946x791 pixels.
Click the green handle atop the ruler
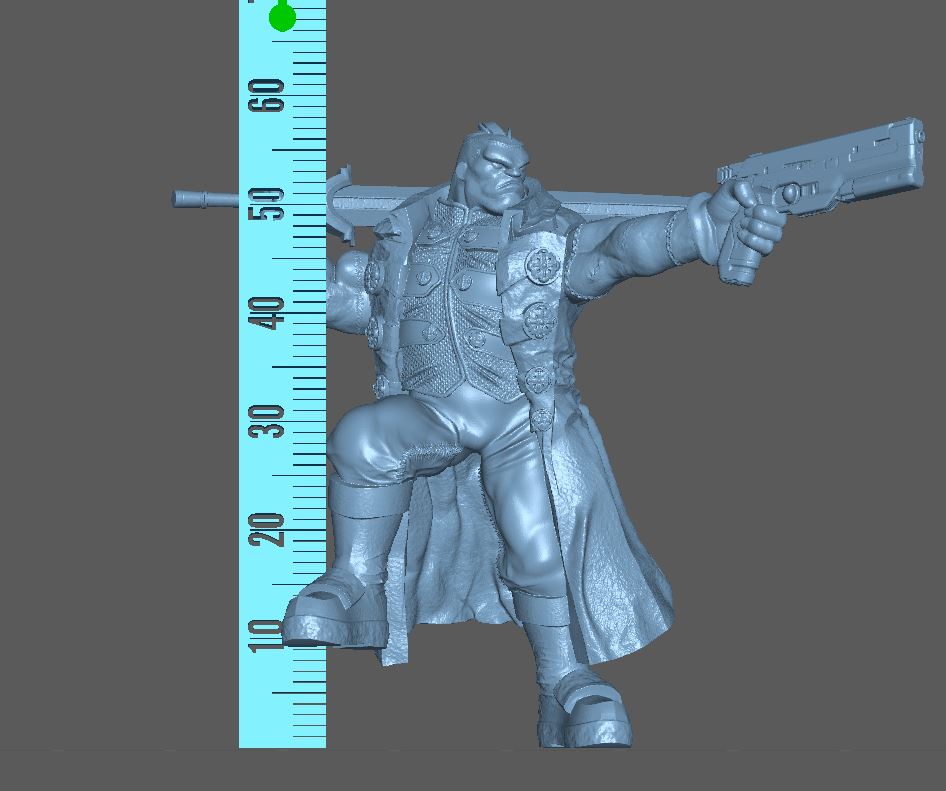(283, 17)
